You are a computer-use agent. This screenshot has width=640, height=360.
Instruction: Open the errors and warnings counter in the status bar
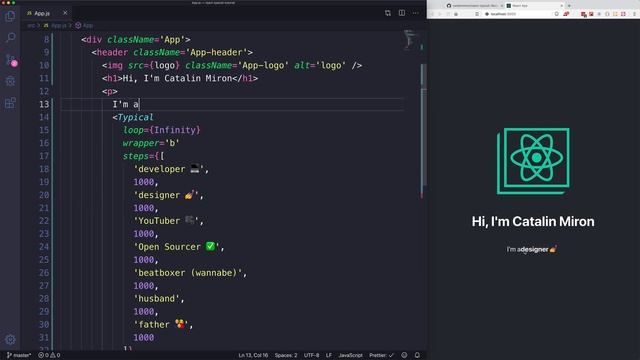[49, 355]
